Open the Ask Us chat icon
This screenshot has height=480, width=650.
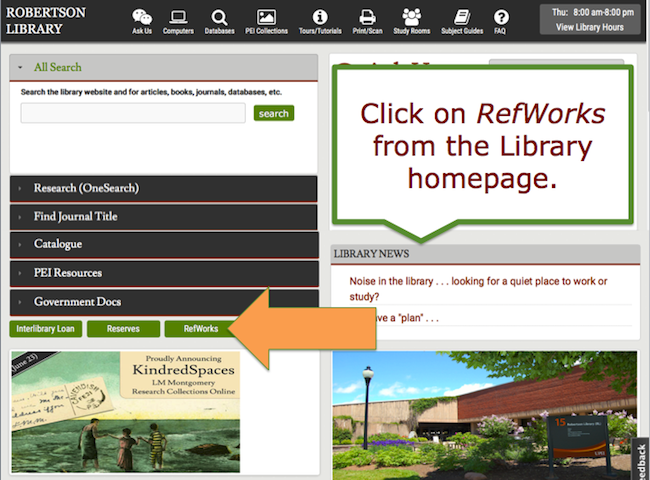[x=142, y=18]
